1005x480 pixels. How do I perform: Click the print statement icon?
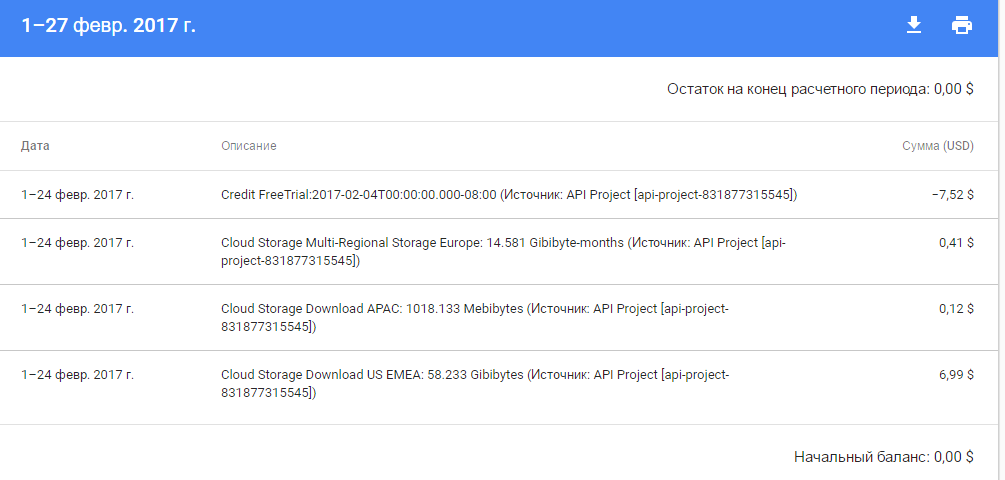pyautogui.click(x=962, y=25)
